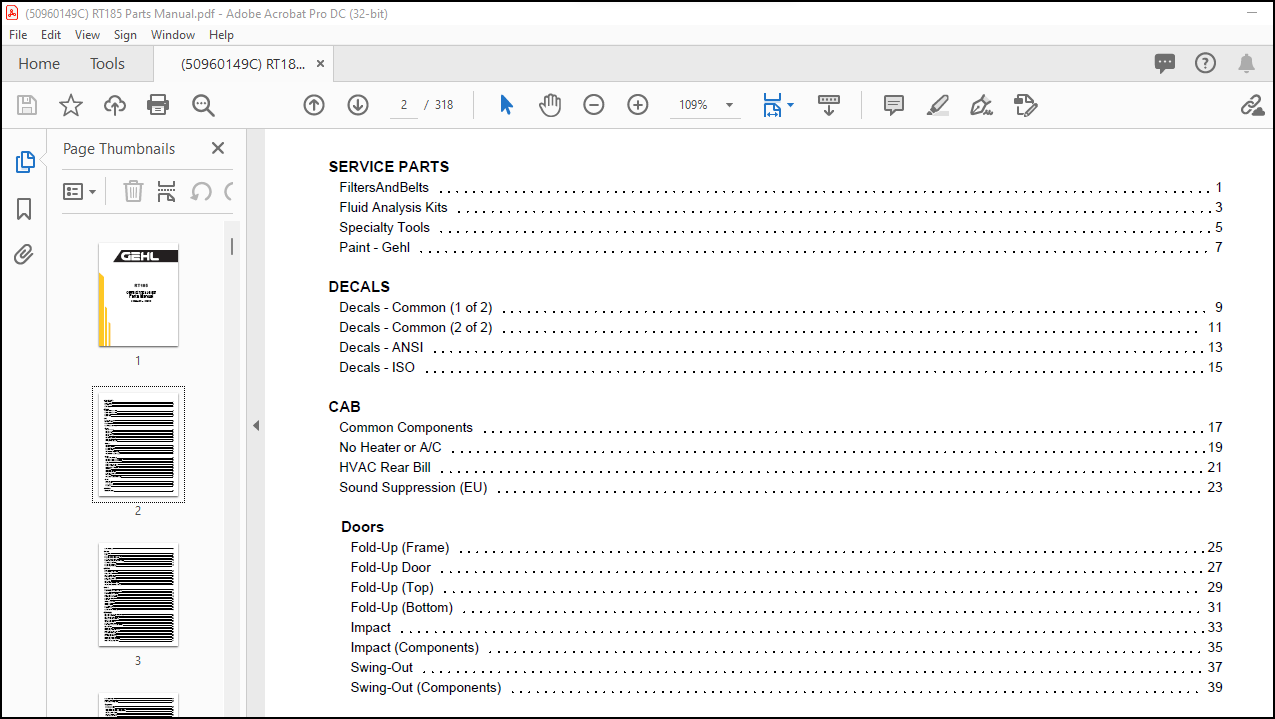This screenshot has width=1275, height=719.
Task: Open the notifications bell
Action: [1246, 63]
